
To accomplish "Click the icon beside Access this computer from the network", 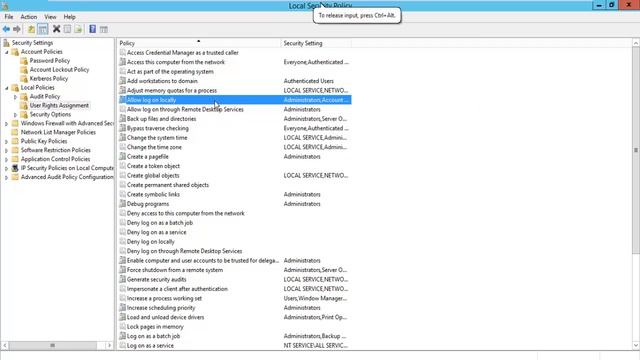I will [x=122, y=62].
